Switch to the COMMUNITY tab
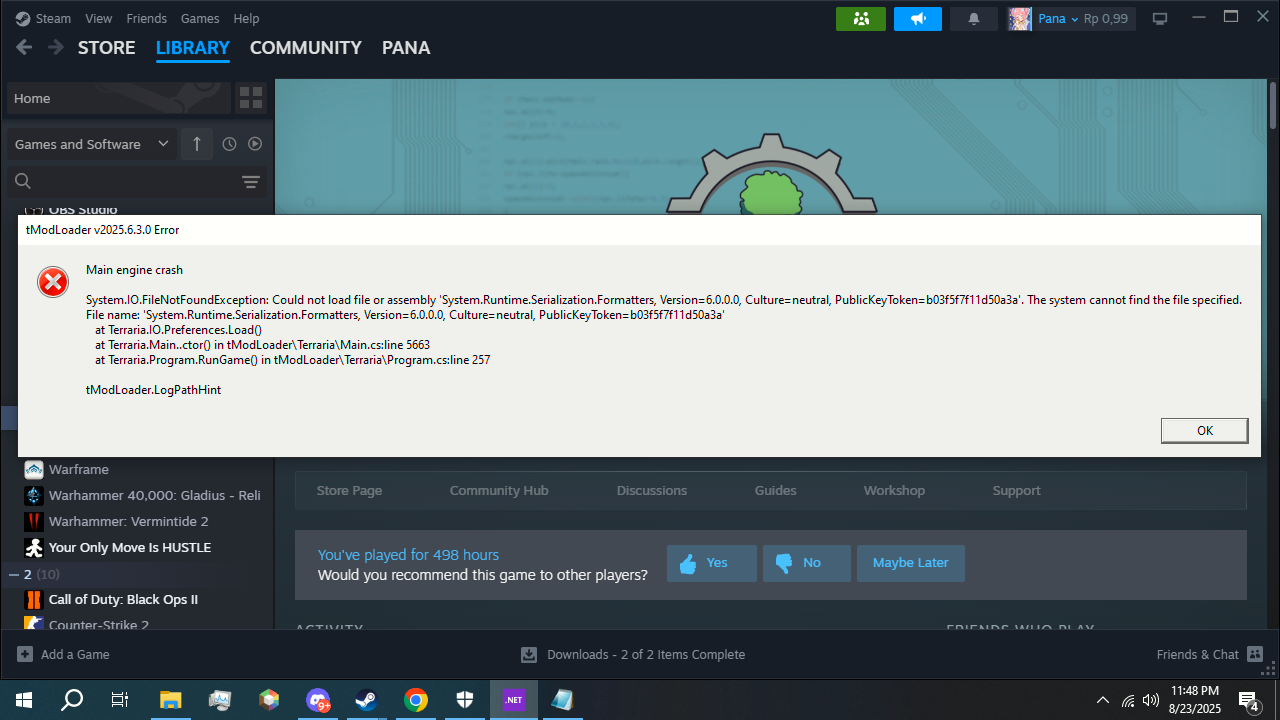This screenshot has height=720, width=1280. (306, 47)
